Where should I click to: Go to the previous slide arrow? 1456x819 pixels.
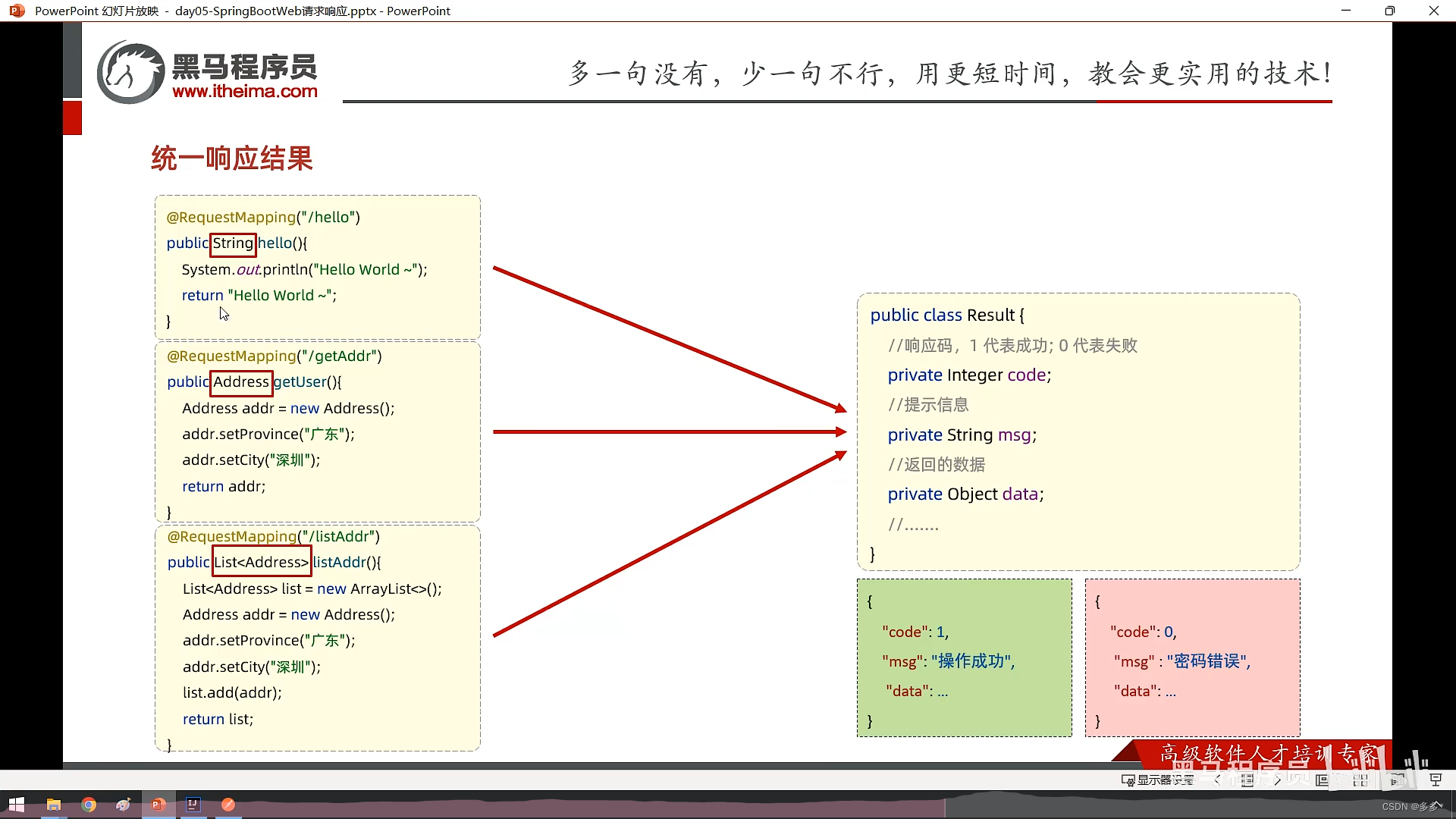pyautogui.click(x=1218, y=780)
